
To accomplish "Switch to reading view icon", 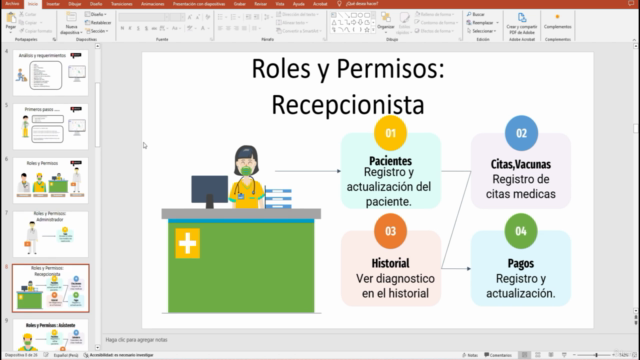I will click(551, 355).
